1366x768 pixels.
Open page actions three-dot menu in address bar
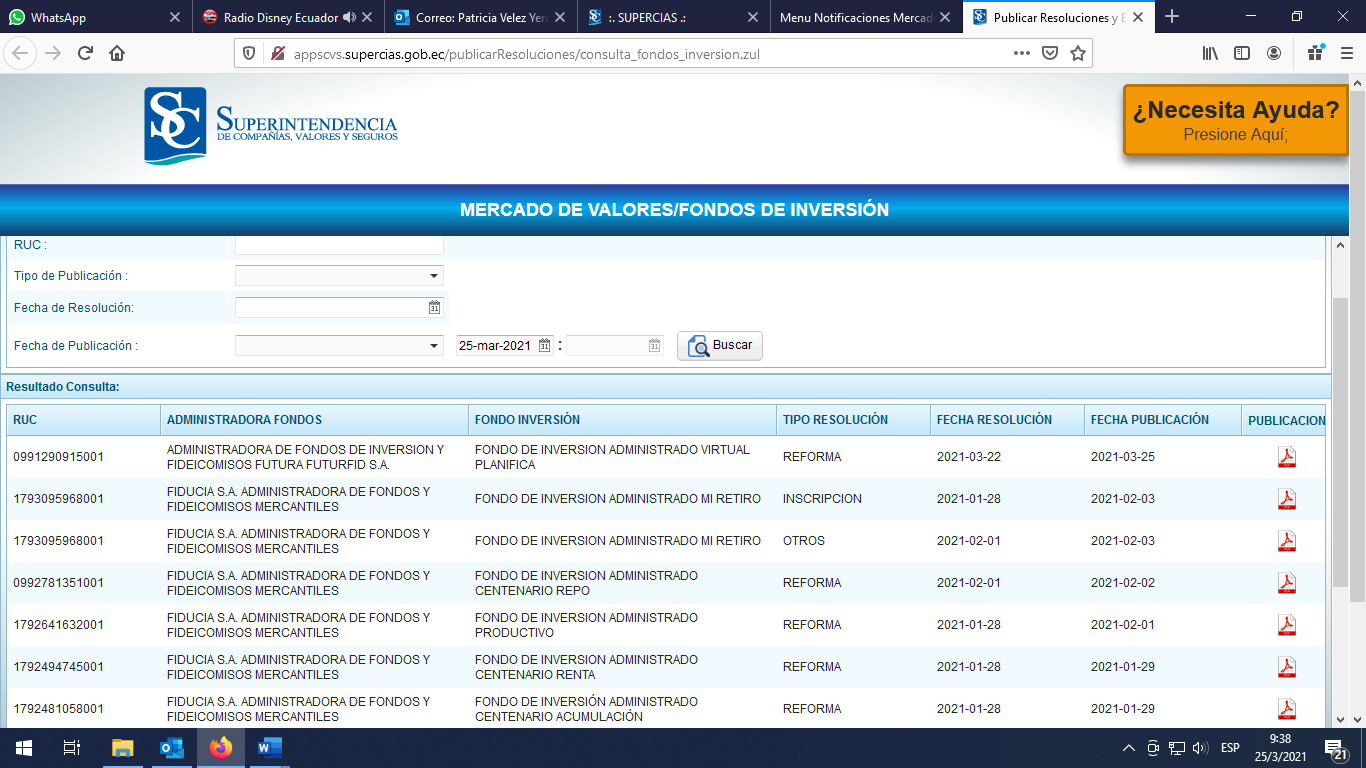pyautogui.click(x=1021, y=54)
